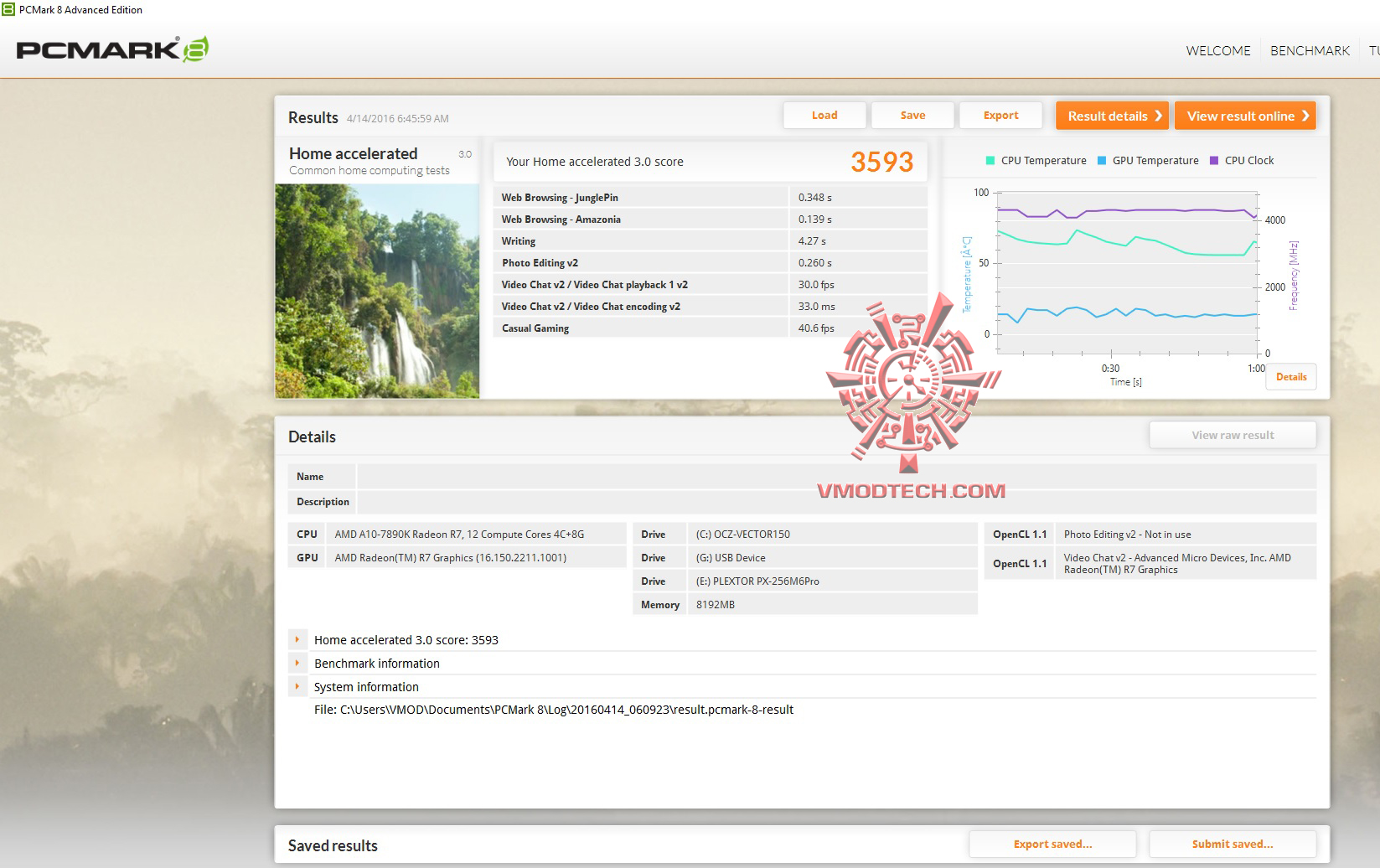Export the benchmark result
The height and width of the screenshot is (868, 1380).
1000,116
